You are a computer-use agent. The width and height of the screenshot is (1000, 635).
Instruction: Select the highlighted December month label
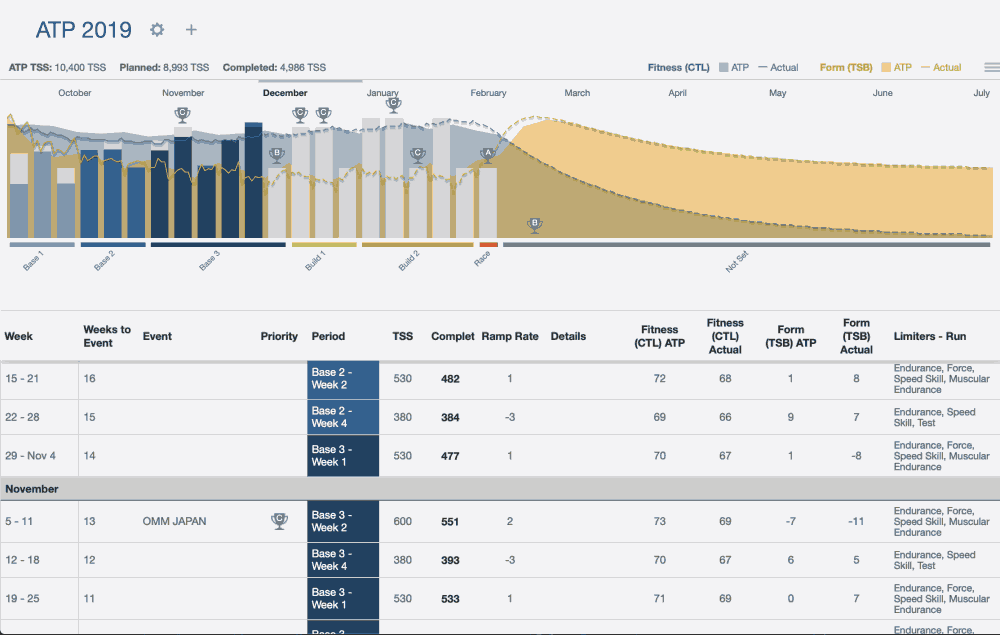(x=285, y=92)
